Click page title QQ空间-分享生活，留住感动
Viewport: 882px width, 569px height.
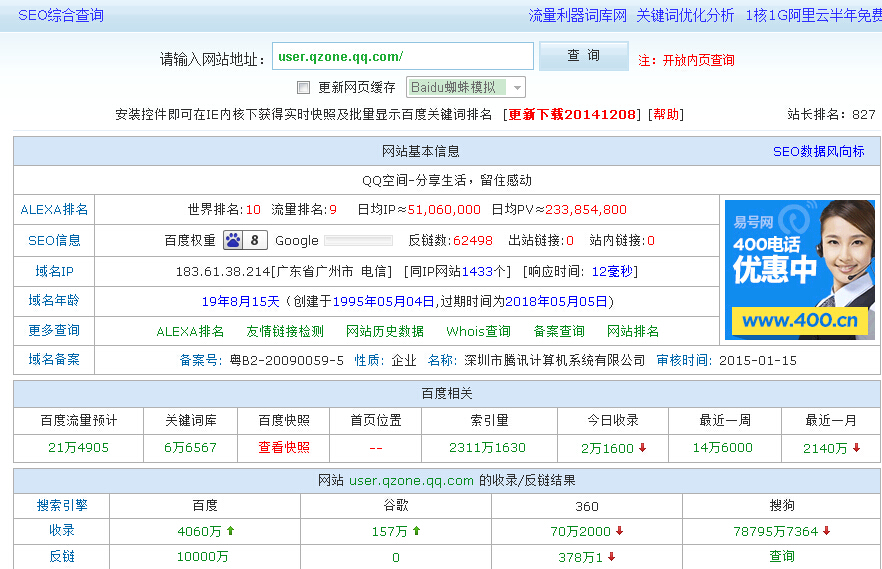[x=447, y=180]
